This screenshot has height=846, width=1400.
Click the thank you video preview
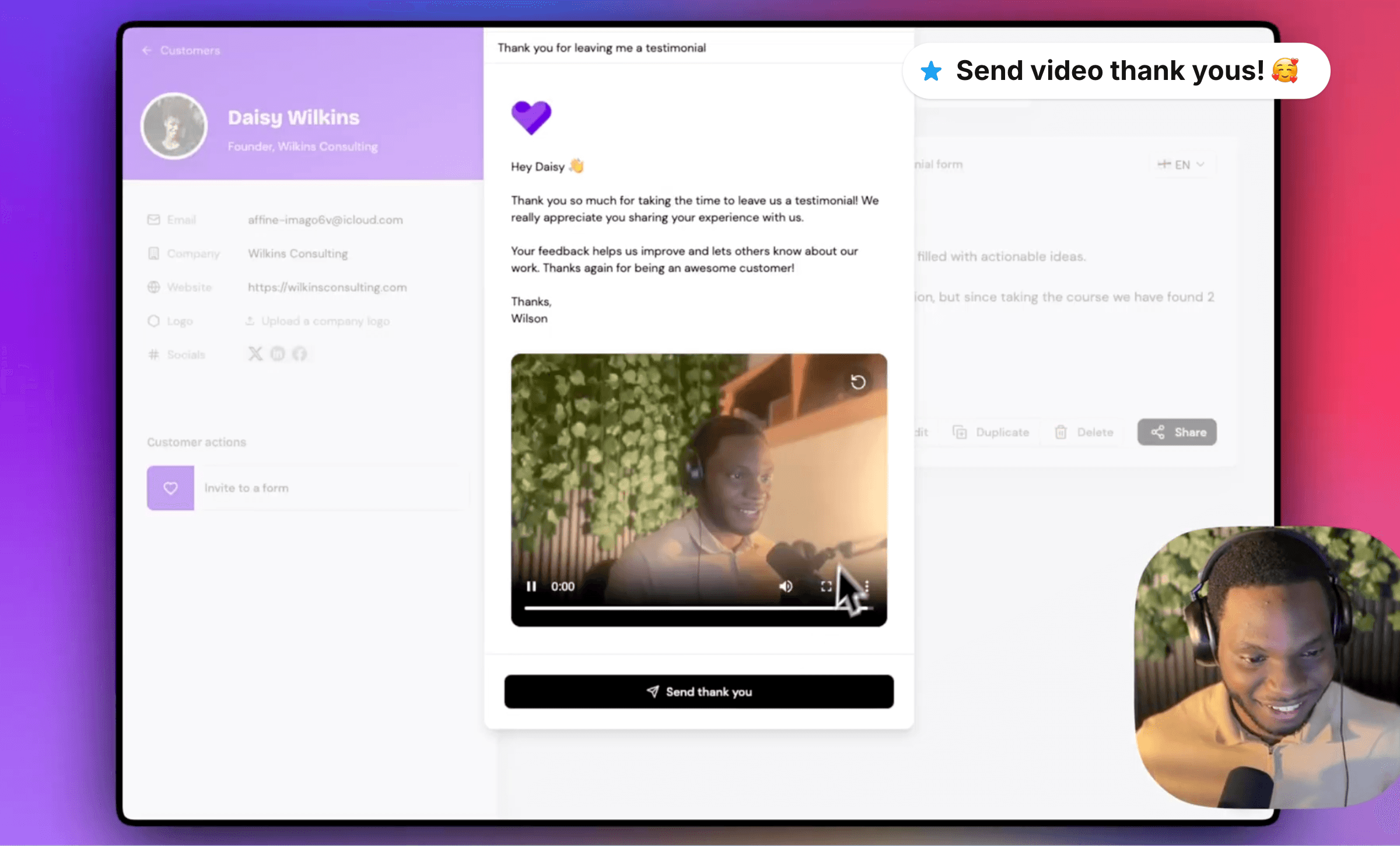[699, 490]
